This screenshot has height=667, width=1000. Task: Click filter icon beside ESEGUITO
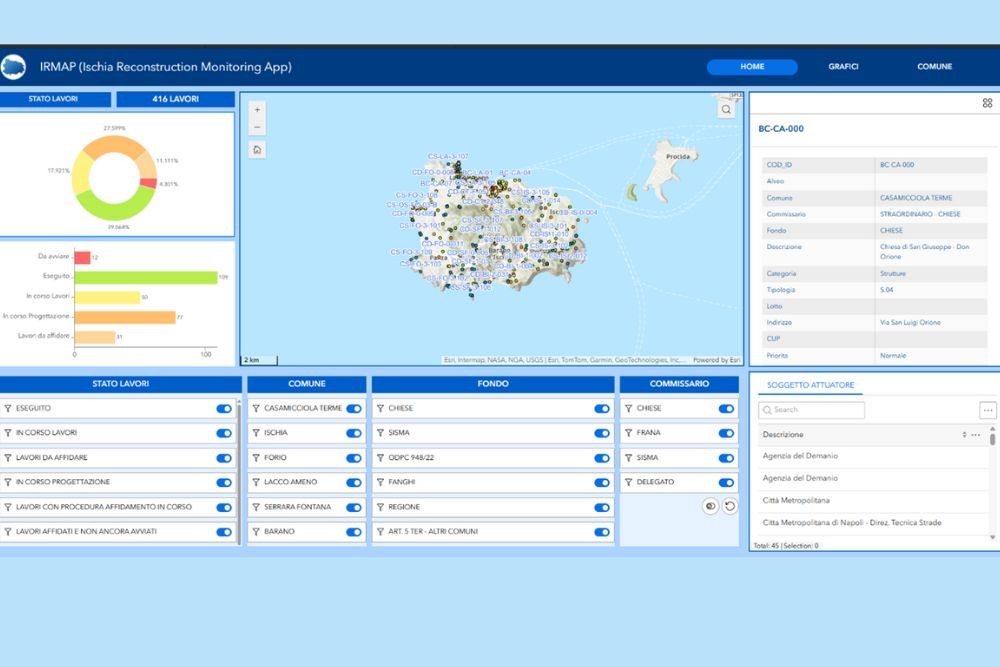click(8, 409)
